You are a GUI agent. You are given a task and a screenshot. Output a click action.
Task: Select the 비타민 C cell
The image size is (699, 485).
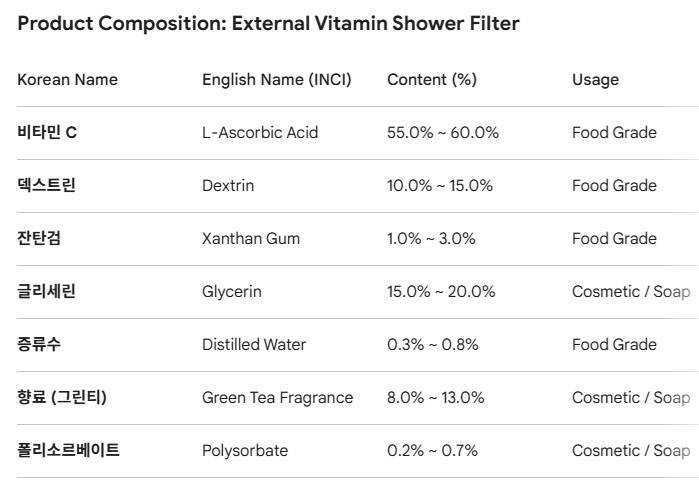[x=47, y=132]
